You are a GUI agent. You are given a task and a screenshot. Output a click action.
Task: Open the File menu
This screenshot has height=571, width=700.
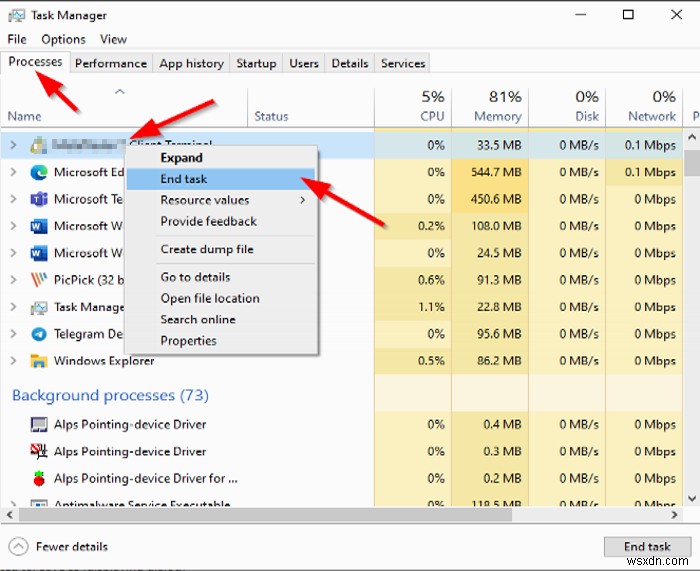click(x=17, y=39)
